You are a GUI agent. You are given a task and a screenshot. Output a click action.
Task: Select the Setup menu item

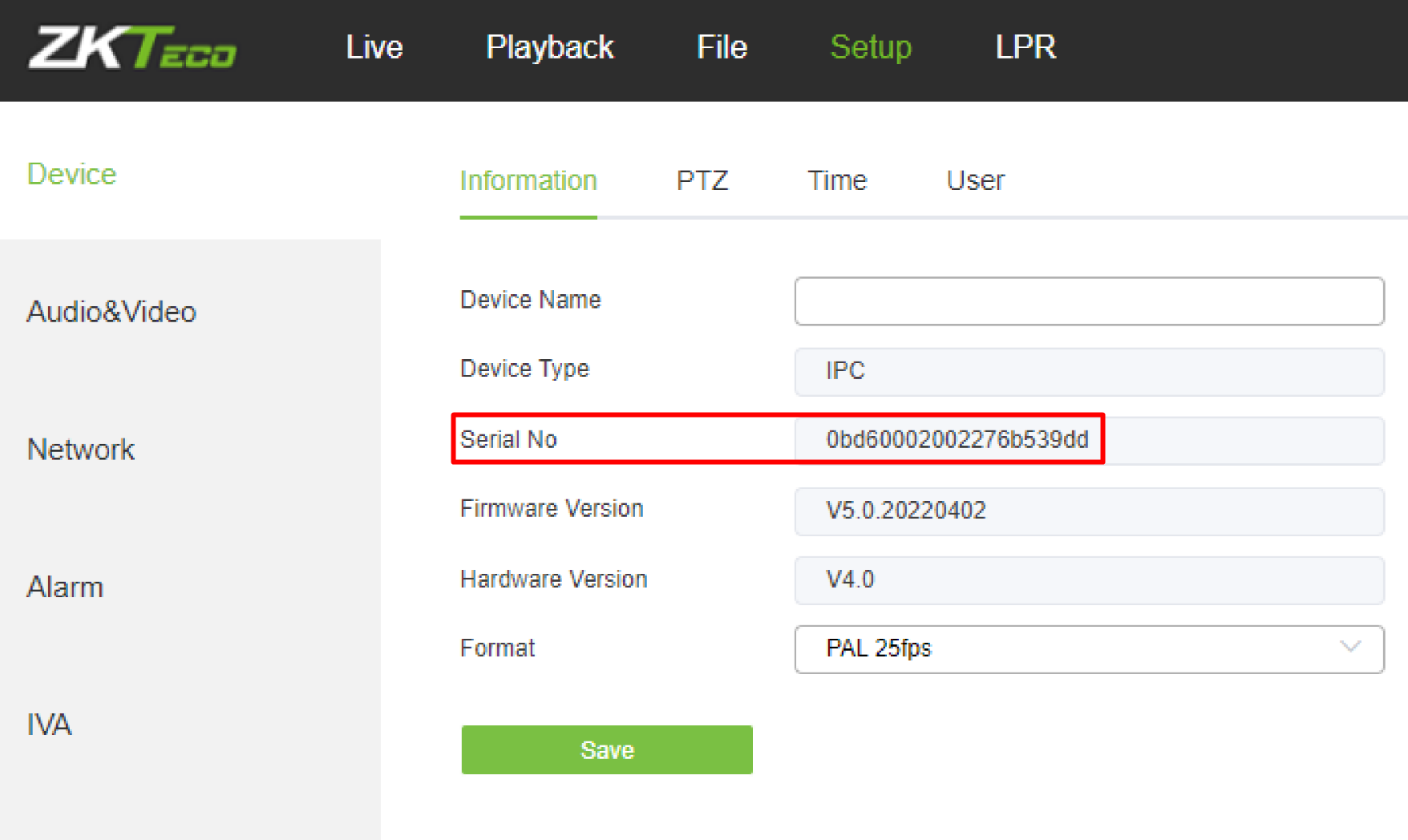871,47
